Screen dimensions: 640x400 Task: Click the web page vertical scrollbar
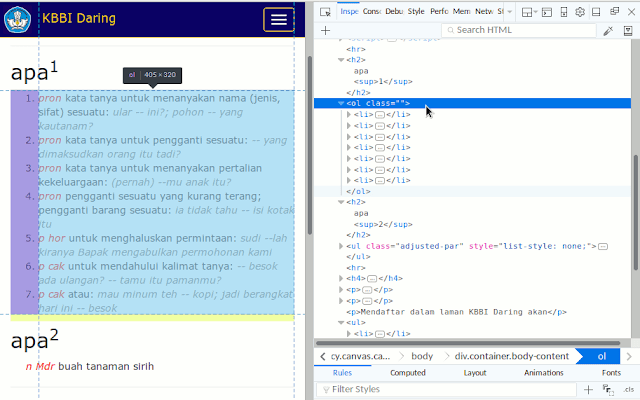(x=310, y=145)
